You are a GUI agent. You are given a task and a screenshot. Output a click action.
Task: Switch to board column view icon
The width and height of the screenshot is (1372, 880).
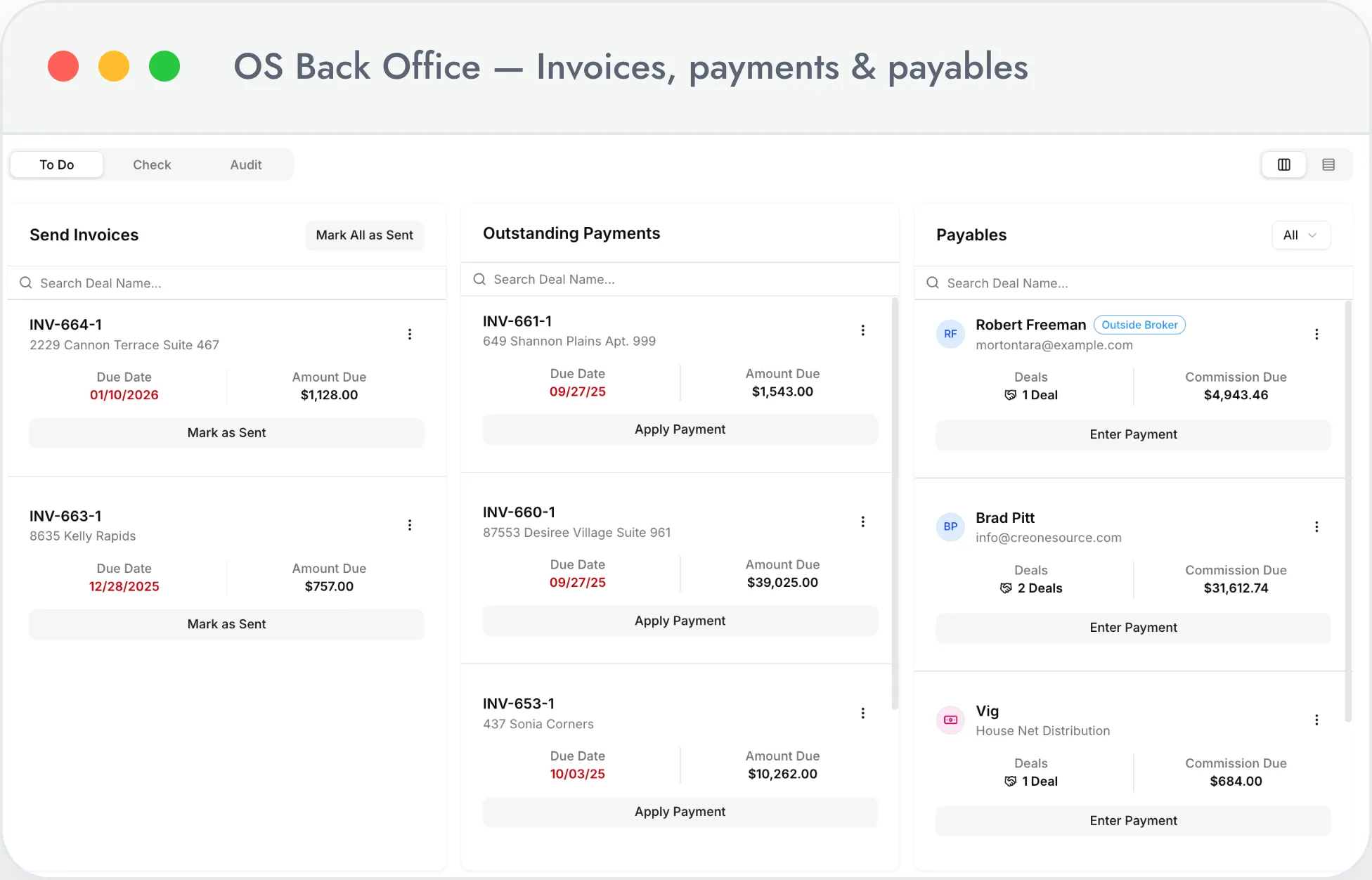coord(1283,164)
